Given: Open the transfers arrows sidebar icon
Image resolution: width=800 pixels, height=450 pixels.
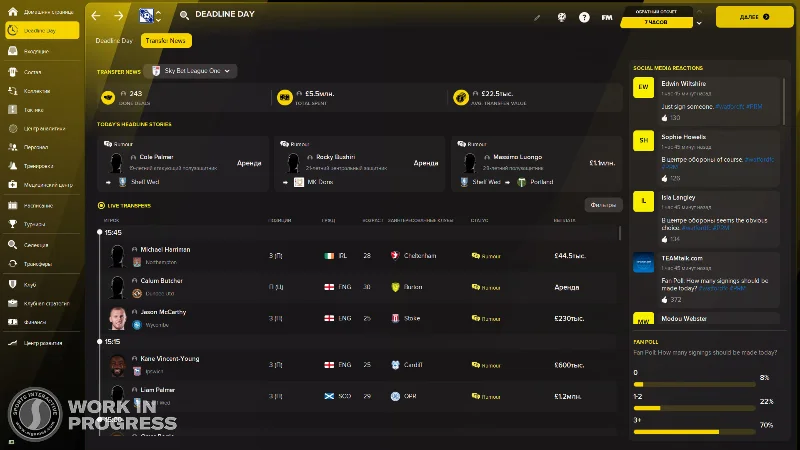Looking at the screenshot, I should [13, 264].
